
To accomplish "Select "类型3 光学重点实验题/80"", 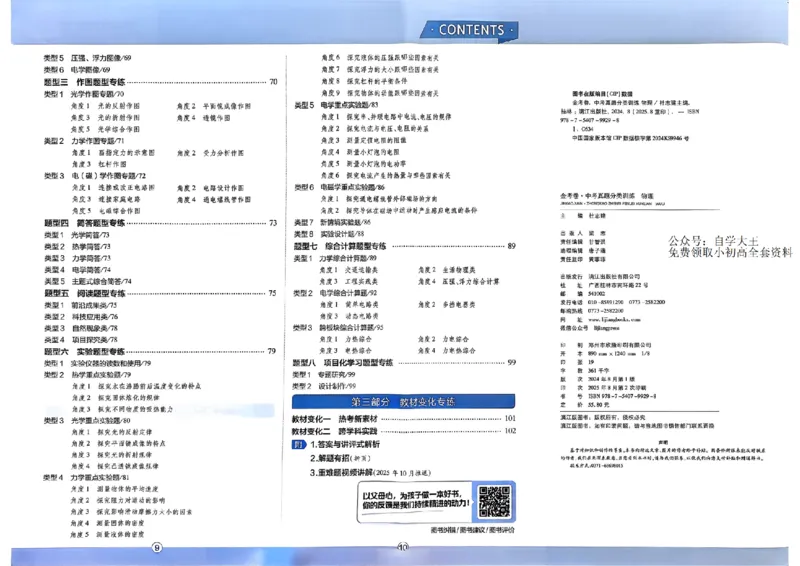I will coord(87,421).
